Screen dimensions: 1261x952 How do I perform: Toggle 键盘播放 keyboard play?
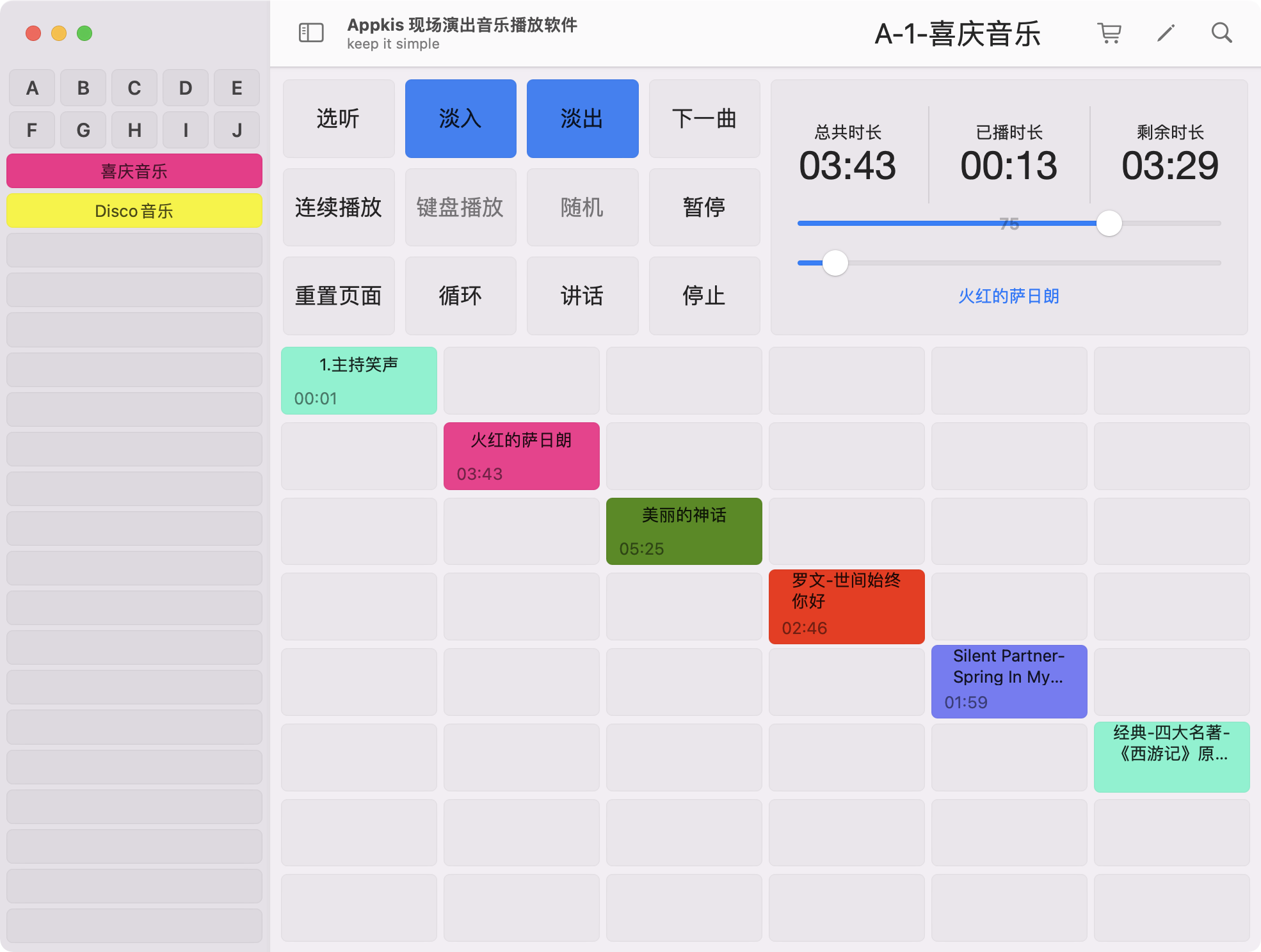click(461, 207)
